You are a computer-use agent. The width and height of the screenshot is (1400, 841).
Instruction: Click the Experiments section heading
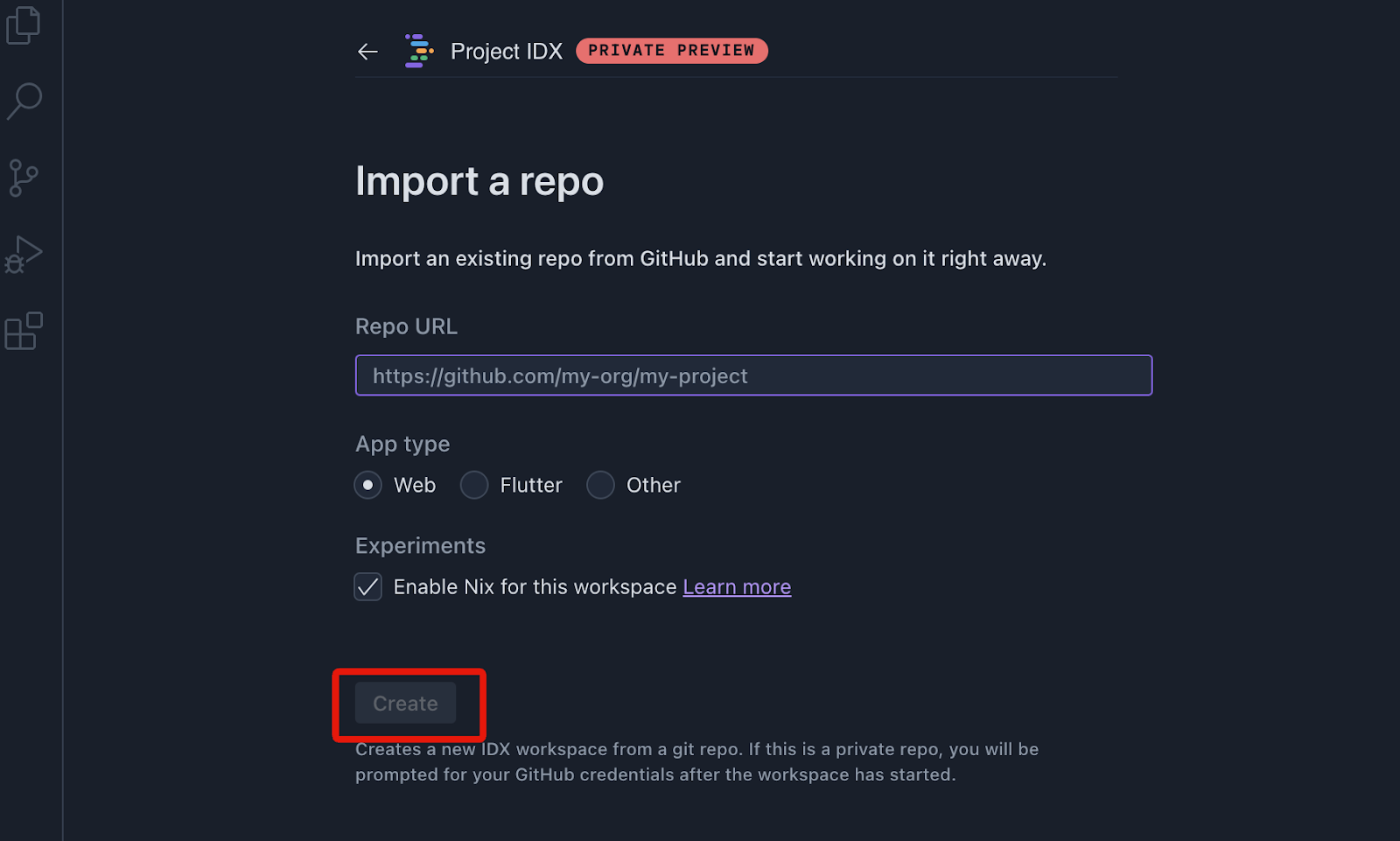point(420,546)
